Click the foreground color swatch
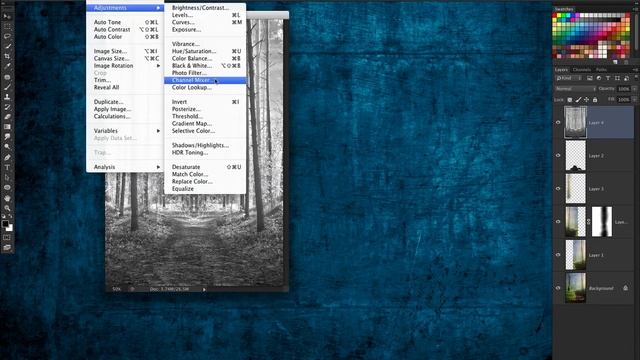Viewport: 640px width, 360px height. pyautogui.click(x=5, y=224)
